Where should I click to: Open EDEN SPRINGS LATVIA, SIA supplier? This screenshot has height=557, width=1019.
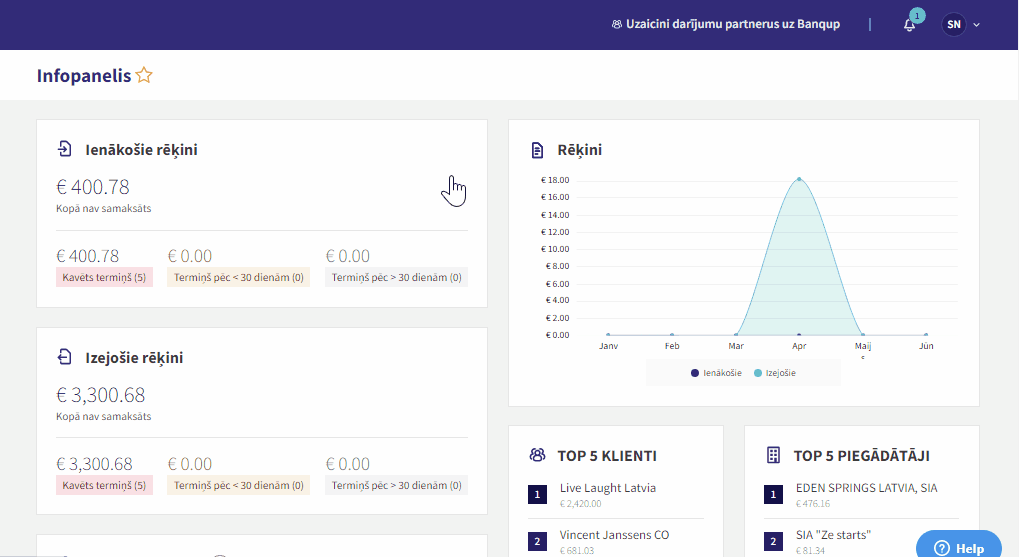tap(866, 487)
